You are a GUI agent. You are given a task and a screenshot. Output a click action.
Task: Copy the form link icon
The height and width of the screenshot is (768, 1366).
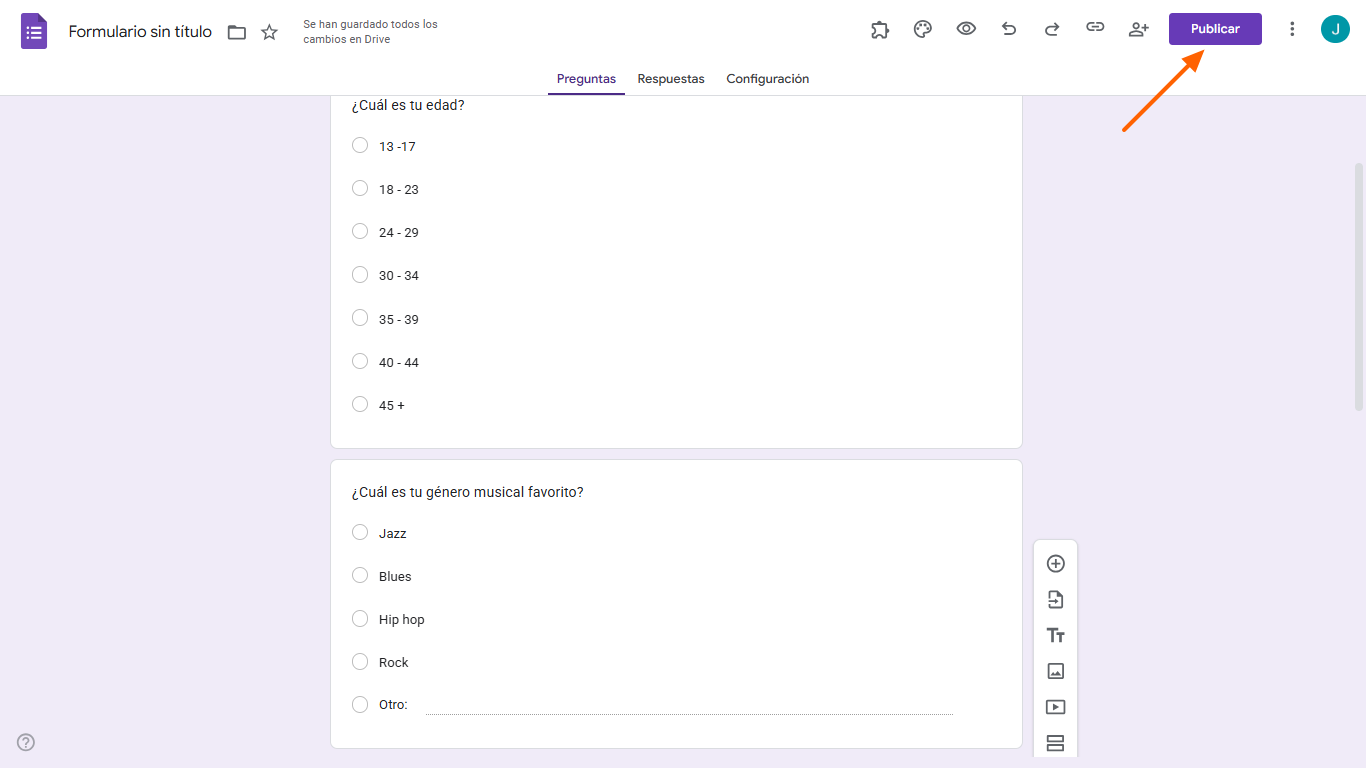pyautogui.click(x=1095, y=29)
